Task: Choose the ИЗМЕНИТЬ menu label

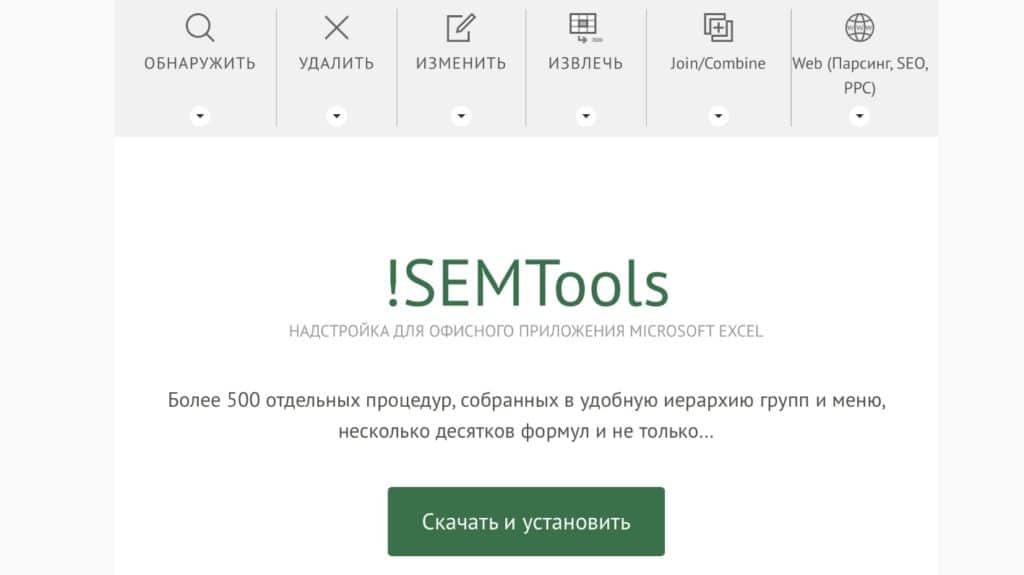Action: tap(461, 63)
